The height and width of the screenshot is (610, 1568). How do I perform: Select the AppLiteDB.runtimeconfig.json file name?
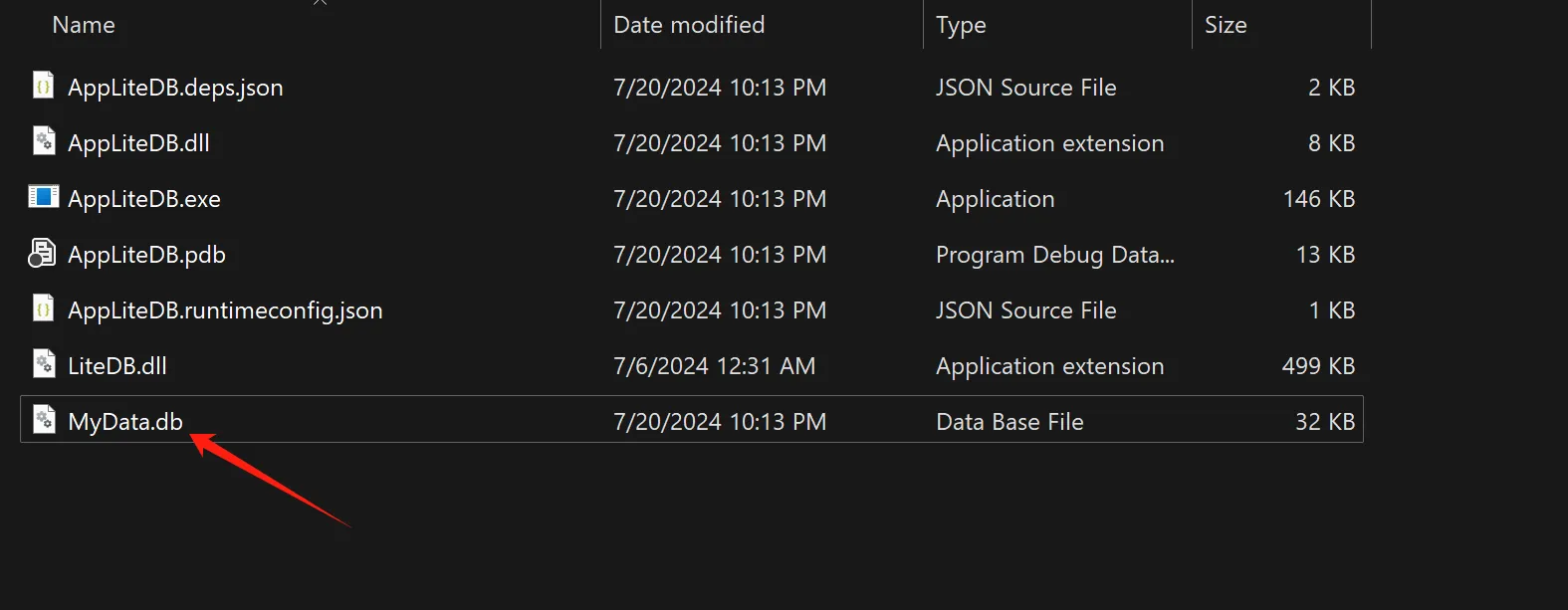tap(225, 310)
